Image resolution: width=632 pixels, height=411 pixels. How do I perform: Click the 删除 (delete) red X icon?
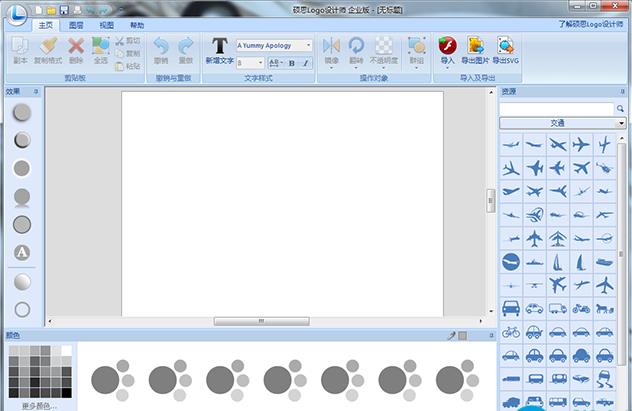coord(76,49)
